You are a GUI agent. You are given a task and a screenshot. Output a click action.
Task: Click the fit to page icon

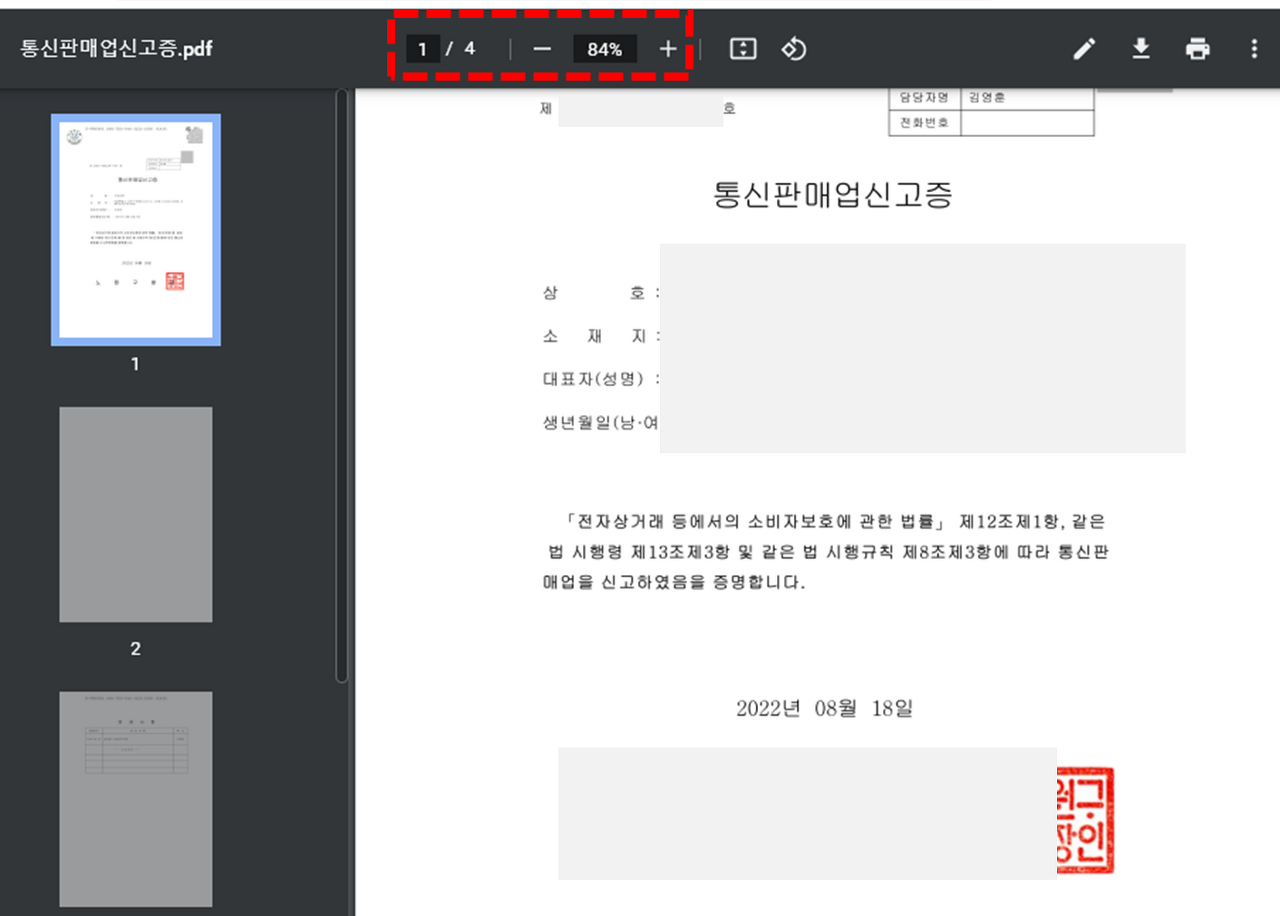[742, 49]
